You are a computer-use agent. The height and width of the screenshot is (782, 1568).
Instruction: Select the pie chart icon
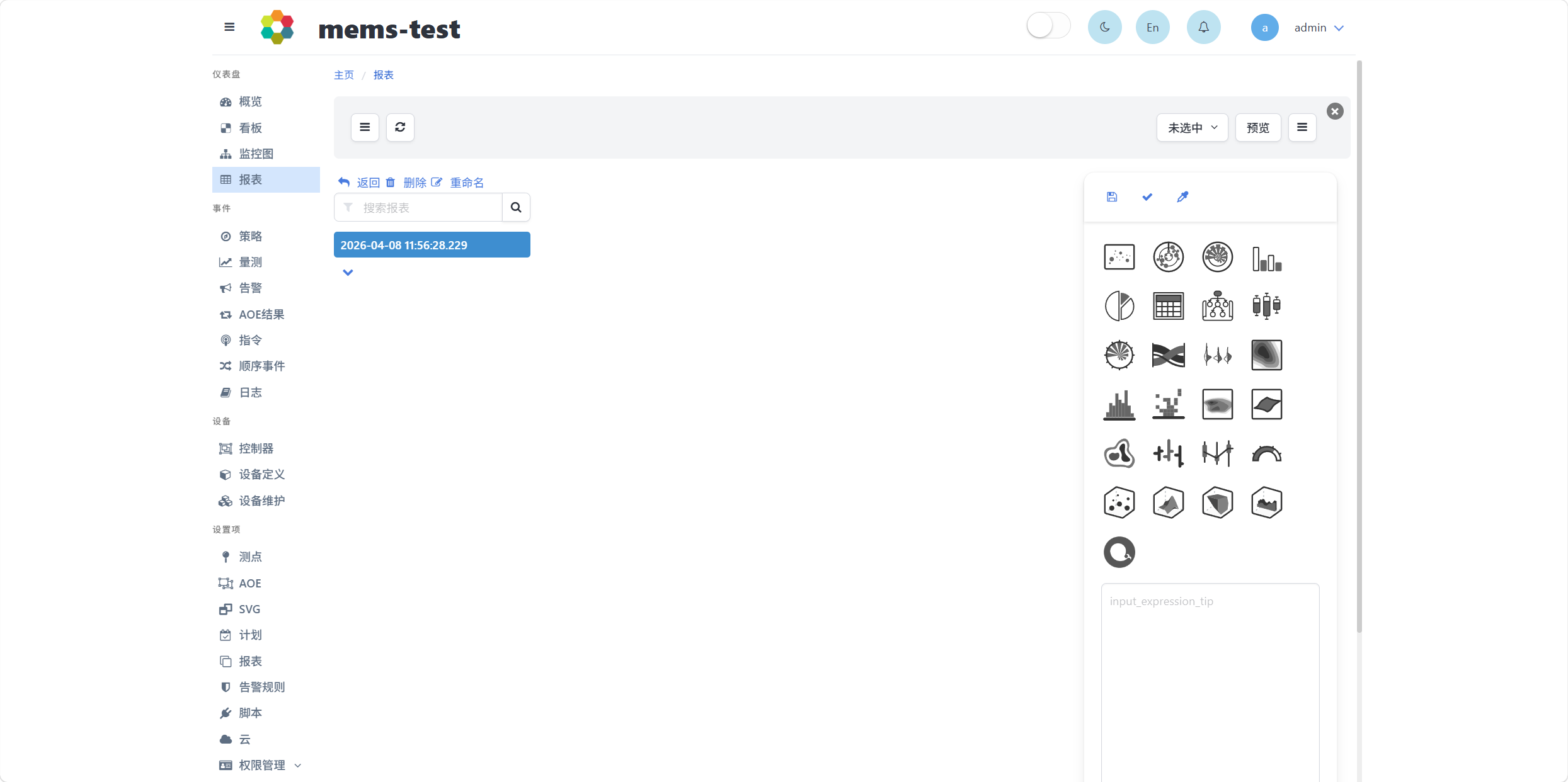(1119, 306)
